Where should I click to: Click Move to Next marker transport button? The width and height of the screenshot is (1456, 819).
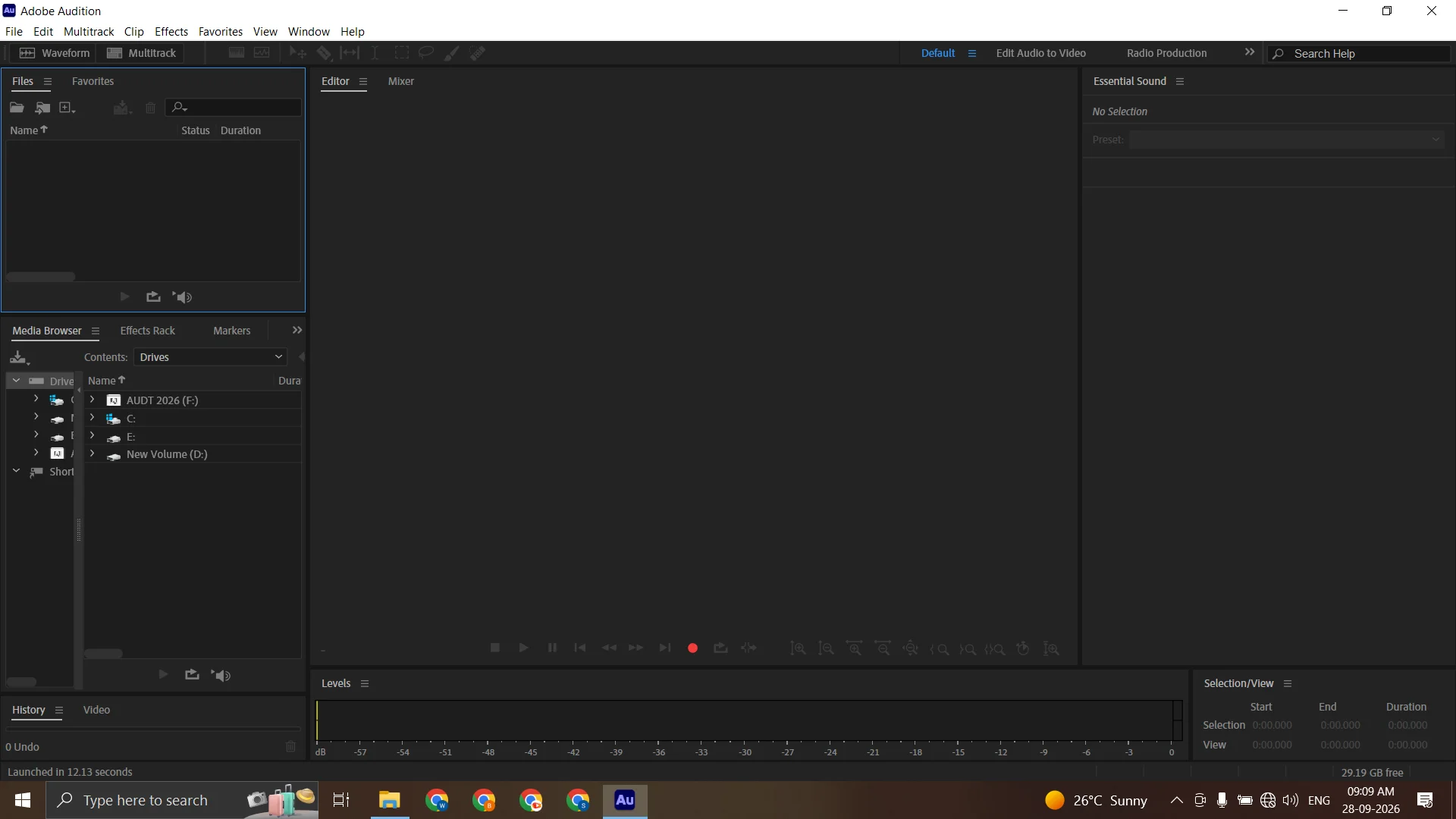(x=664, y=648)
